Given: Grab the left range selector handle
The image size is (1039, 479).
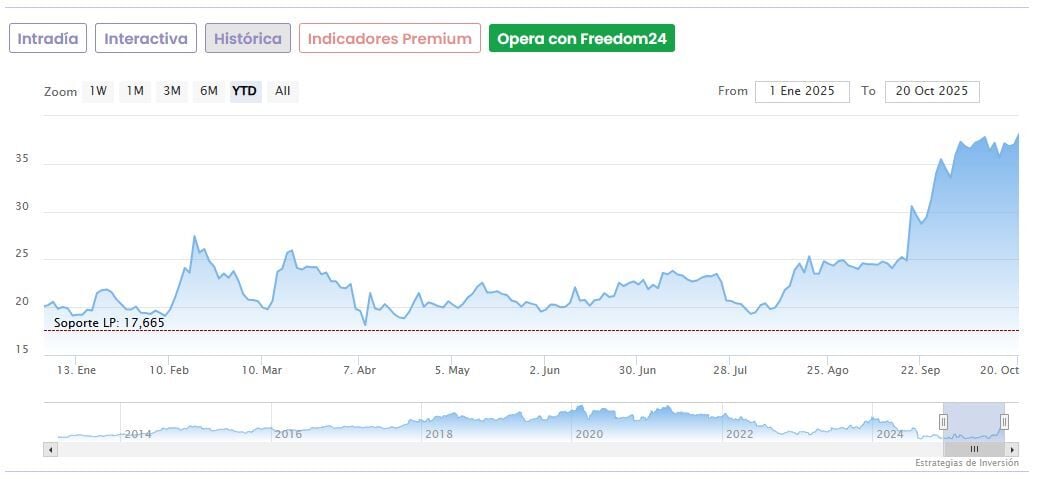Looking at the screenshot, I should (x=942, y=421).
